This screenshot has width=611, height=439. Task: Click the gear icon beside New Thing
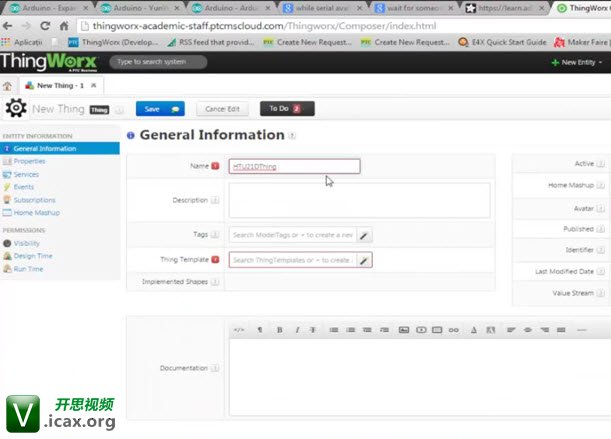(x=16, y=108)
